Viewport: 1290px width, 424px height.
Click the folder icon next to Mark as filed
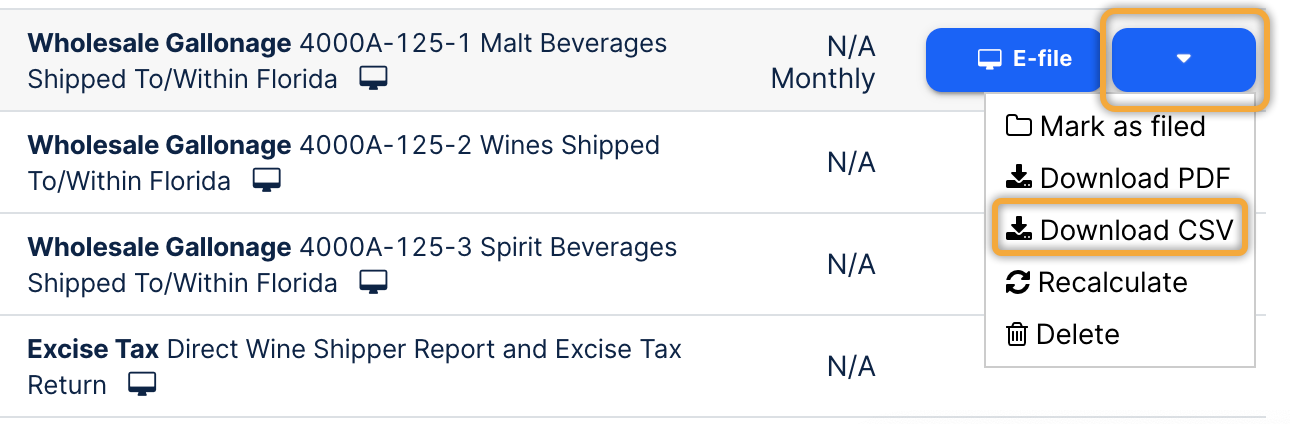1018,126
